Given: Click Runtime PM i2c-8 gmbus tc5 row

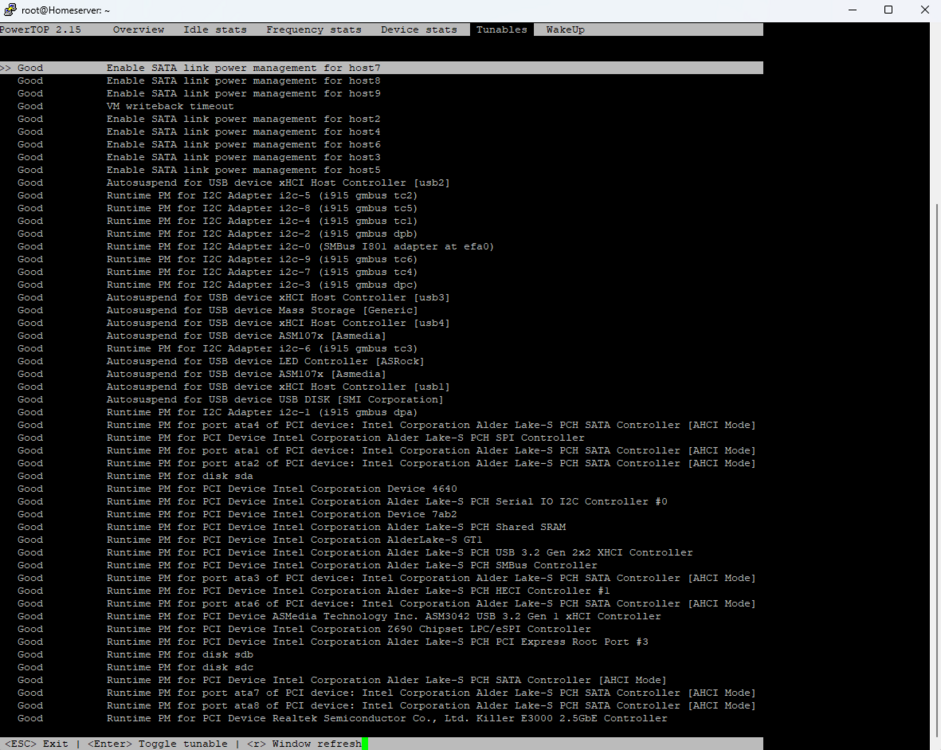Looking at the screenshot, I should tap(217, 208).
